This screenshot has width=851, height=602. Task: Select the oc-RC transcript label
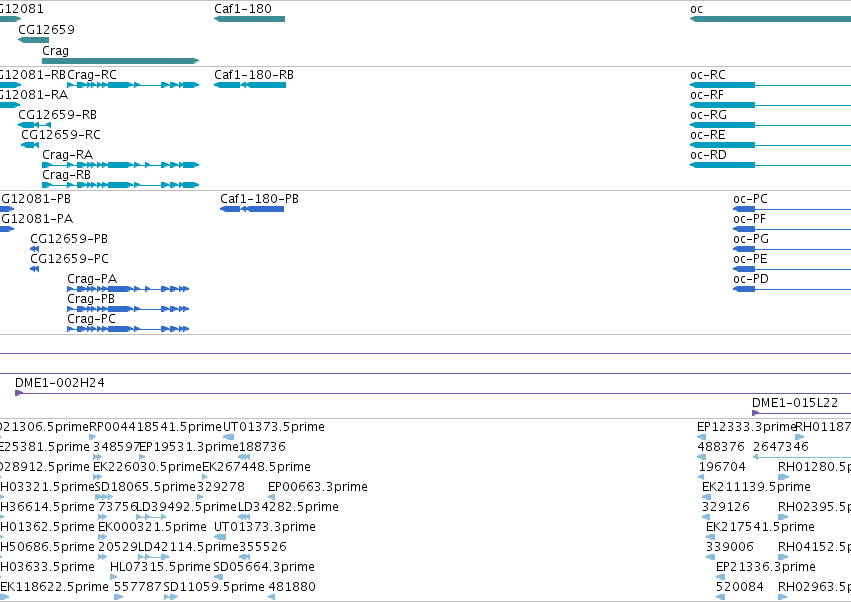(x=708, y=75)
